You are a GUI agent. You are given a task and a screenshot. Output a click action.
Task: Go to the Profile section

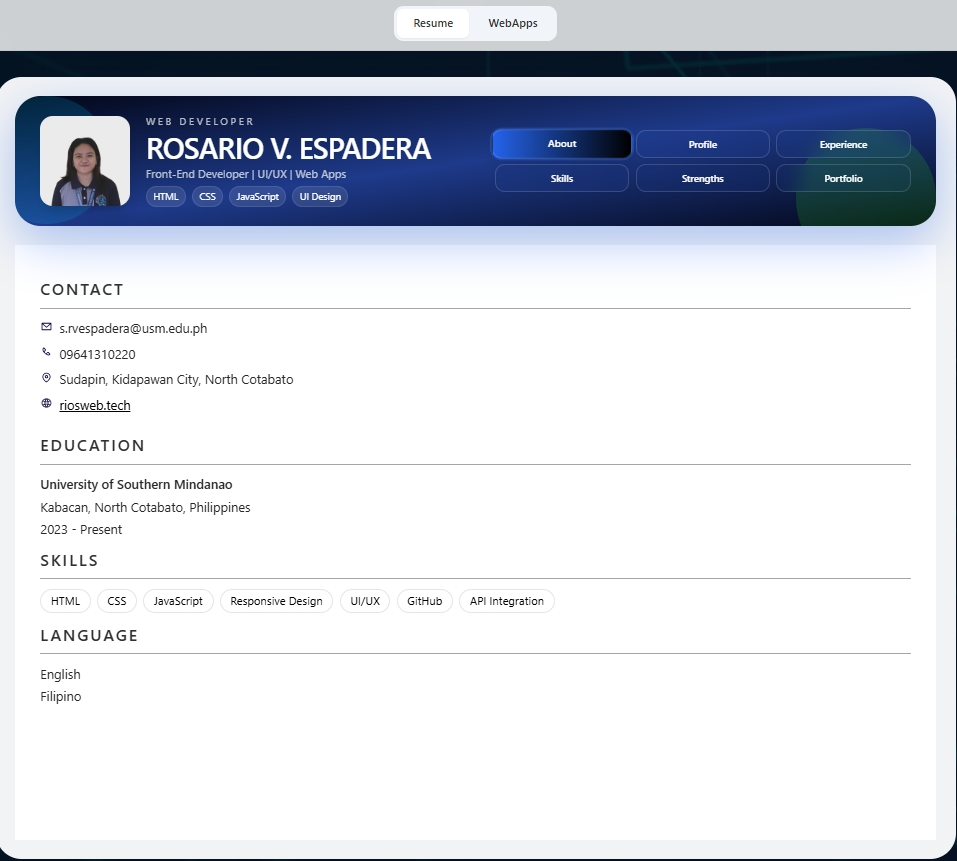[x=702, y=145]
